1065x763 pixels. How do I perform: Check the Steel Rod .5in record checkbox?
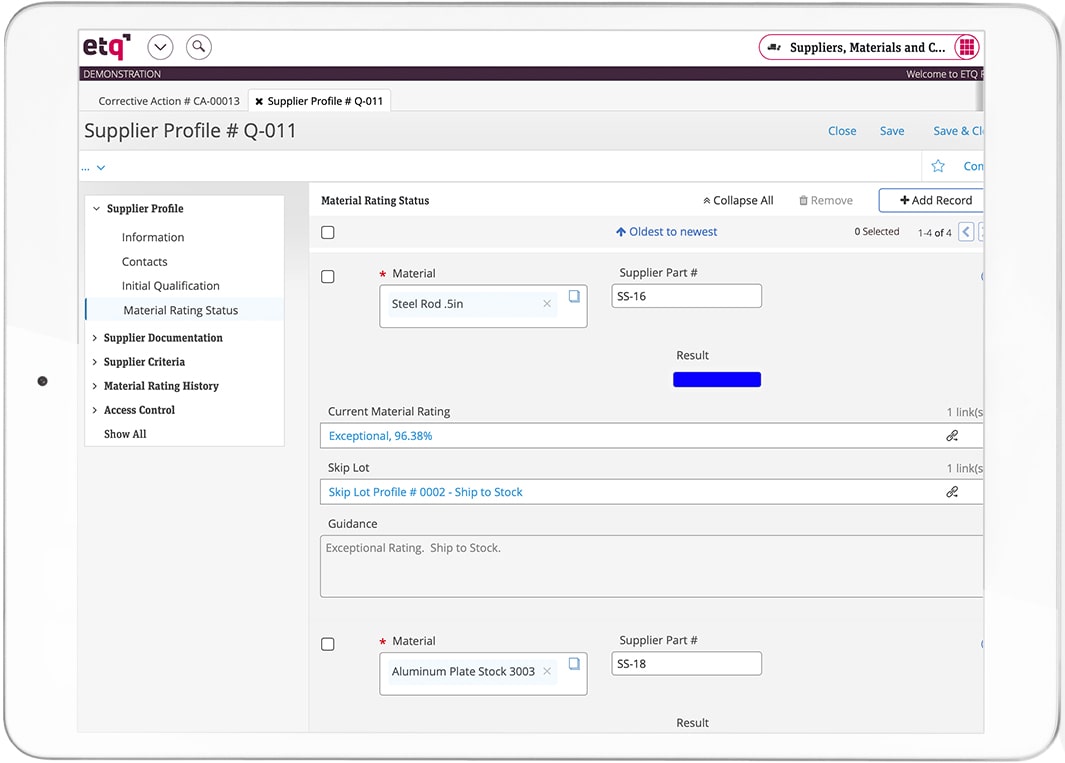(328, 277)
